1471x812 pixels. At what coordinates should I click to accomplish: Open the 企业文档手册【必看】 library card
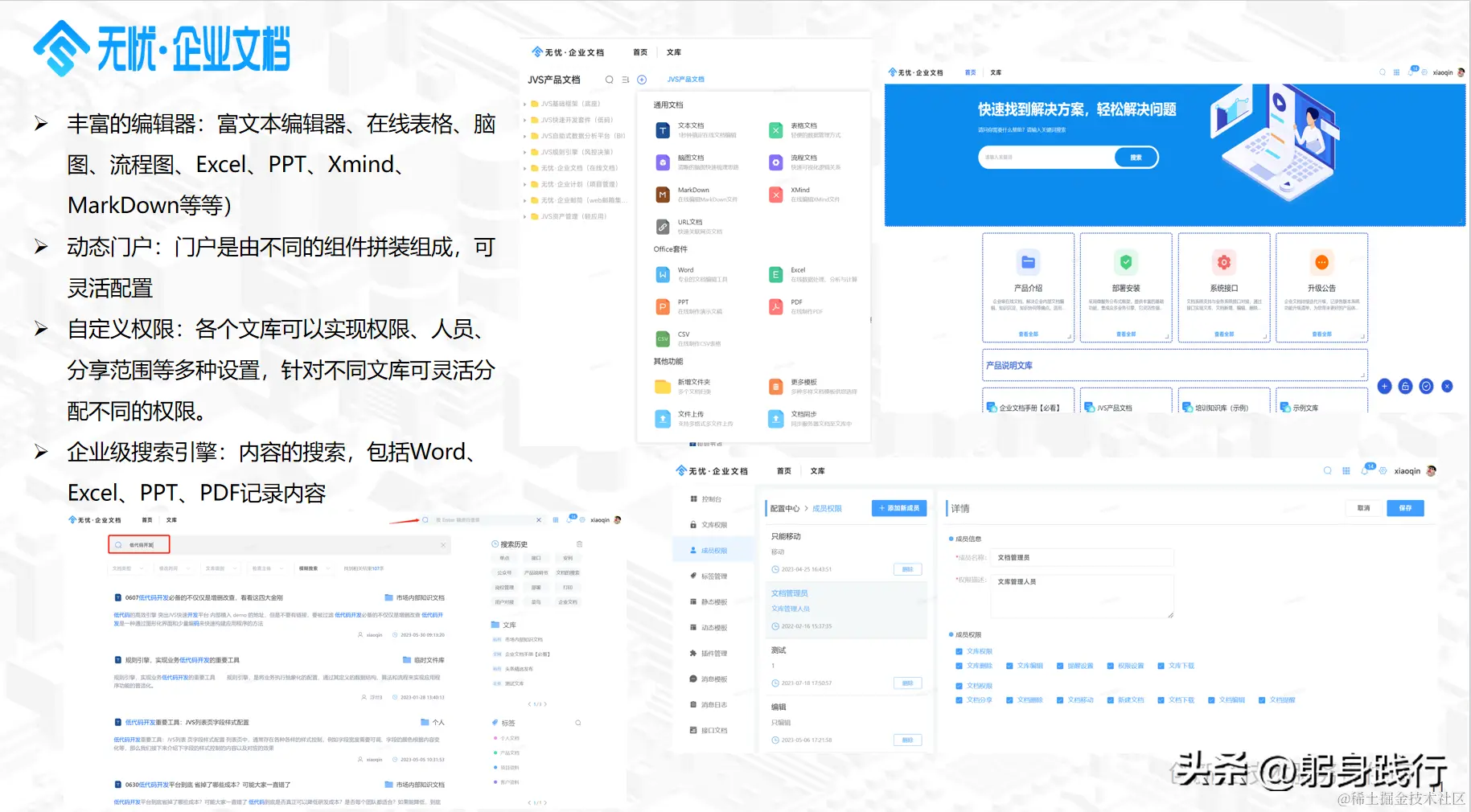click(x=1028, y=402)
